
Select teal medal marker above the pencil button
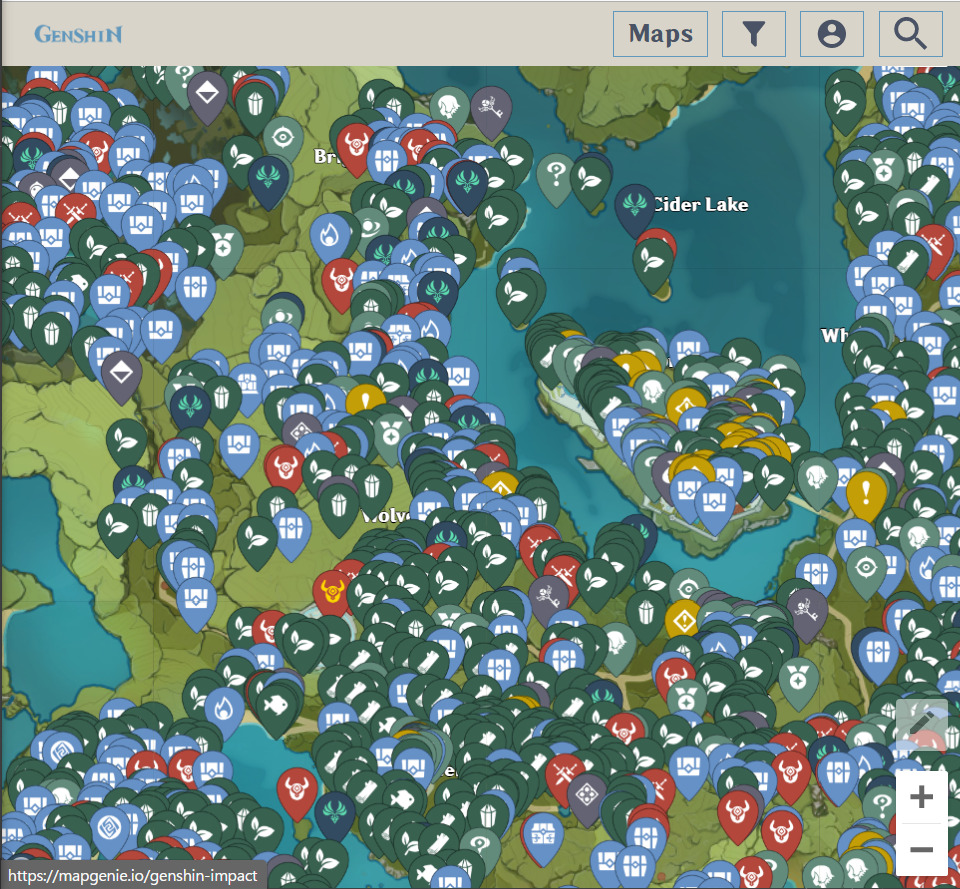click(x=799, y=682)
